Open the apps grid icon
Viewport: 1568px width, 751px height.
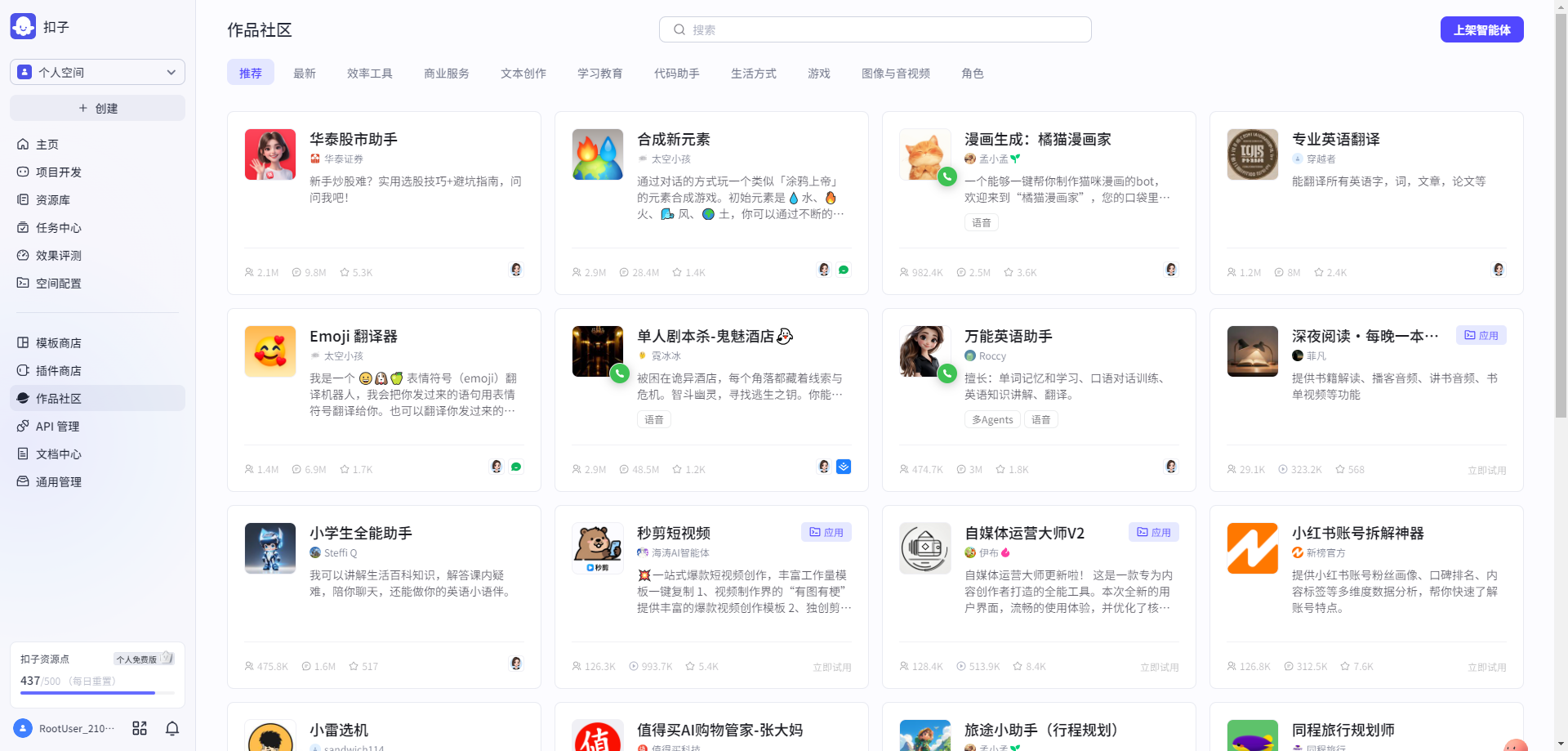(x=140, y=728)
